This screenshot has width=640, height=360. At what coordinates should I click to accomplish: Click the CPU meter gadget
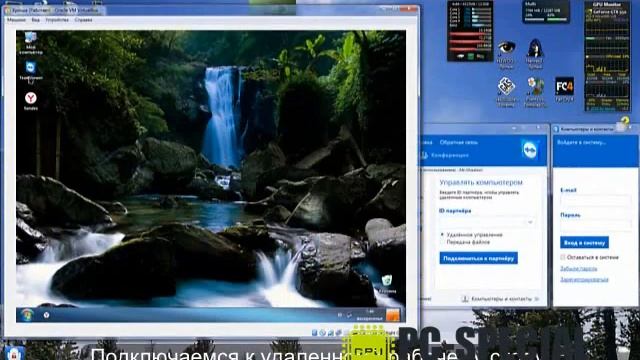tap(470, 31)
